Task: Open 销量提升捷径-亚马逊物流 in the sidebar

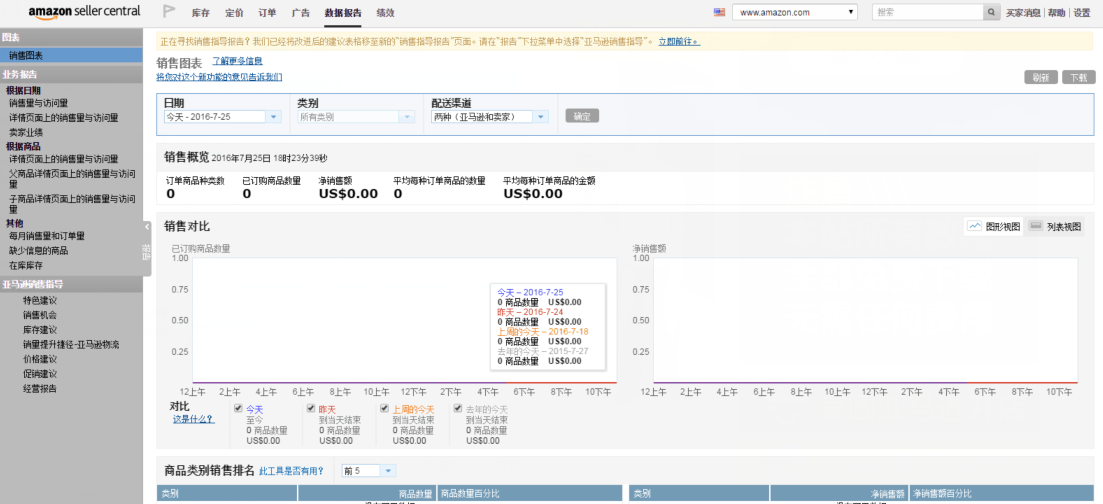Action: [70, 344]
